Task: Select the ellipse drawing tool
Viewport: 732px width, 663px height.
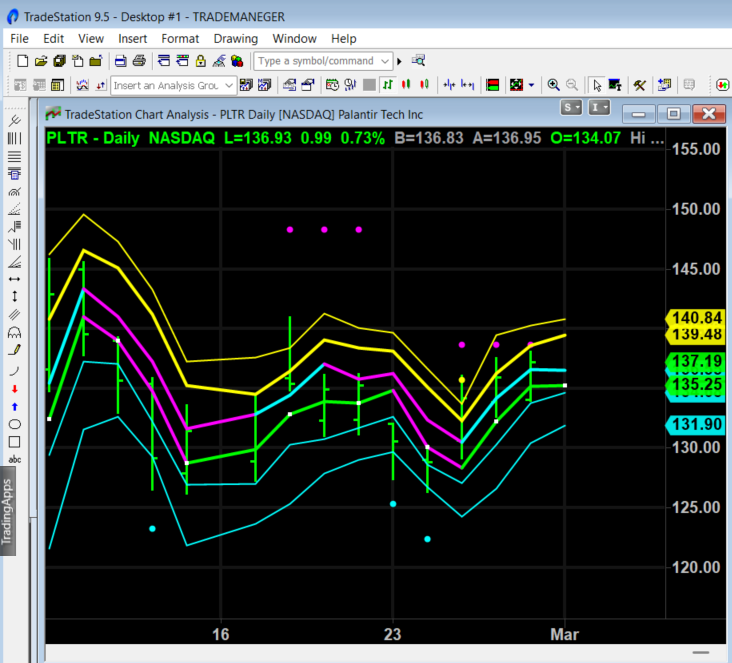Action: (x=14, y=424)
